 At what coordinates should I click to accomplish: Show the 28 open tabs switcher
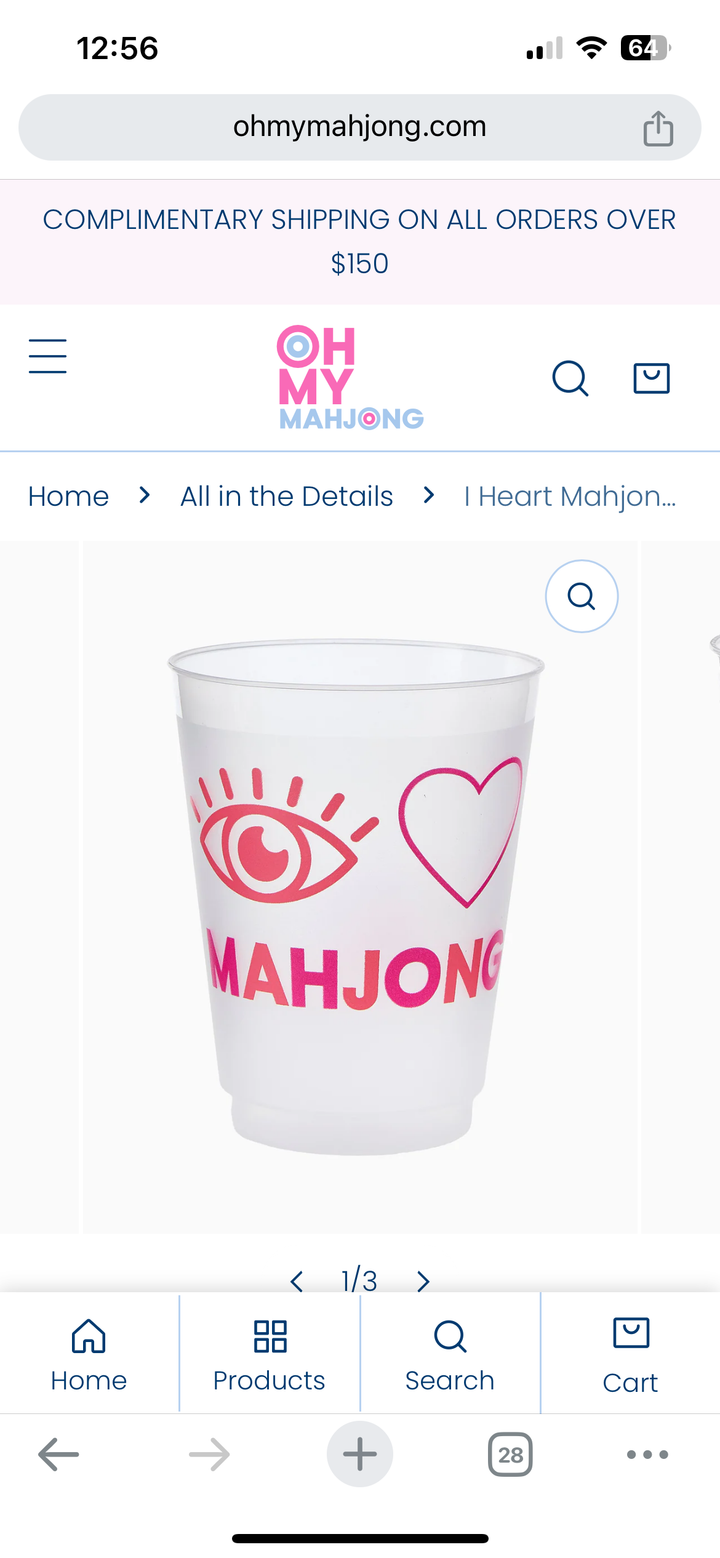tap(510, 1454)
